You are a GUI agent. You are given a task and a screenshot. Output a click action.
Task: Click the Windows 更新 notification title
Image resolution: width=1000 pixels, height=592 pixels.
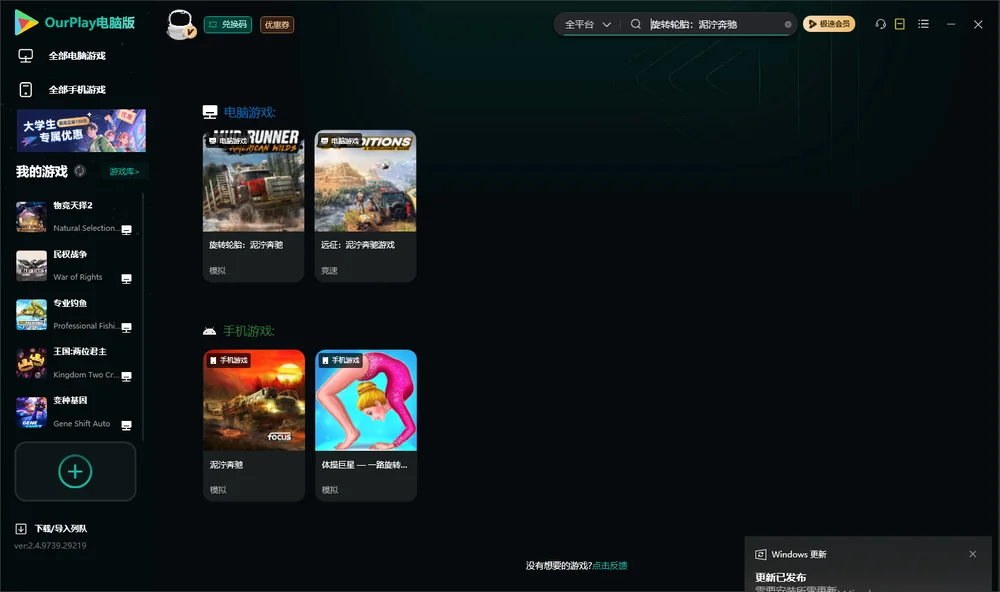click(798, 554)
